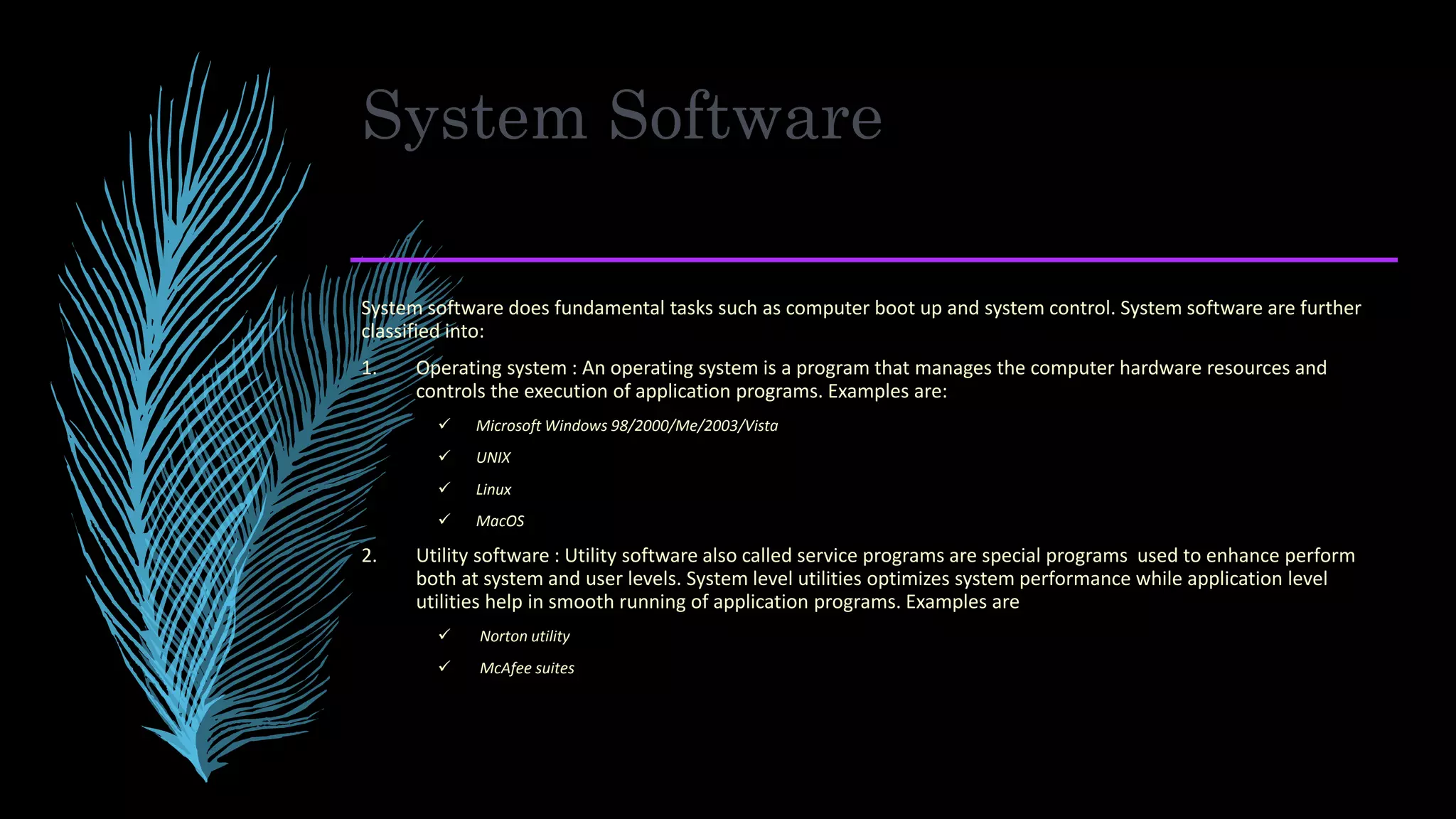Click the checkmark beside 'McAfee suites'

point(444,666)
